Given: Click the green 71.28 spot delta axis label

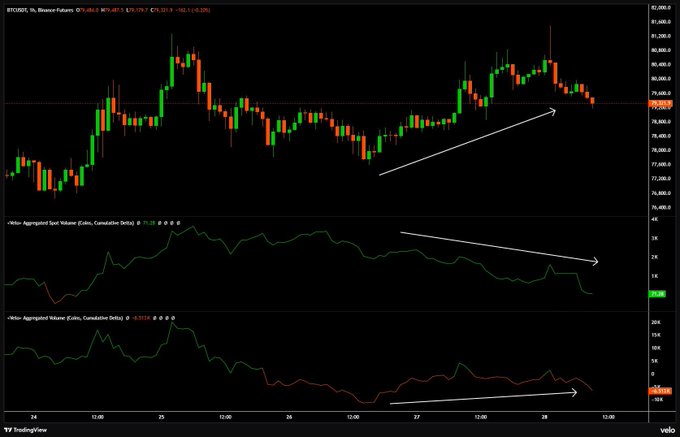Looking at the screenshot, I should (656, 294).
